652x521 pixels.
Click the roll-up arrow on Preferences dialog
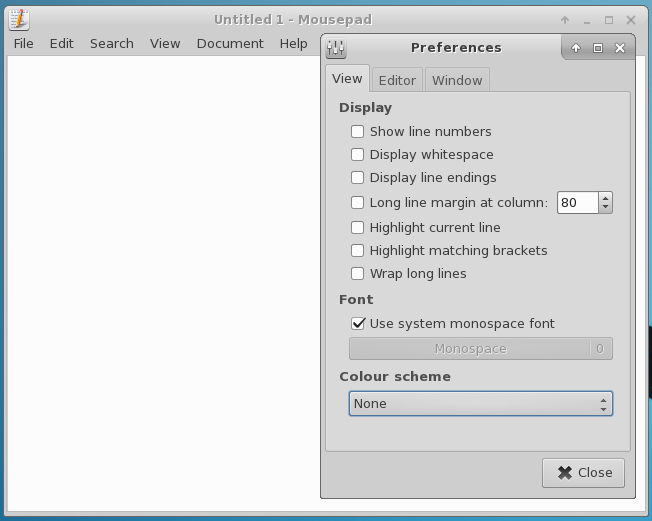pos(576,48)
